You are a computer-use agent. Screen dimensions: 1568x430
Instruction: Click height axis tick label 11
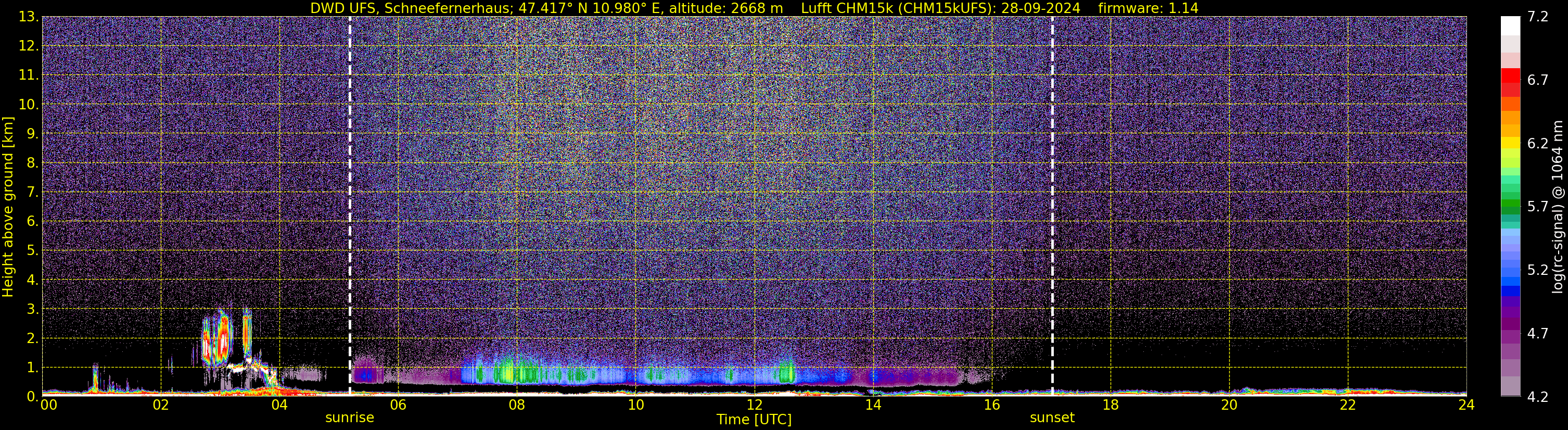(x=29, y=75)
